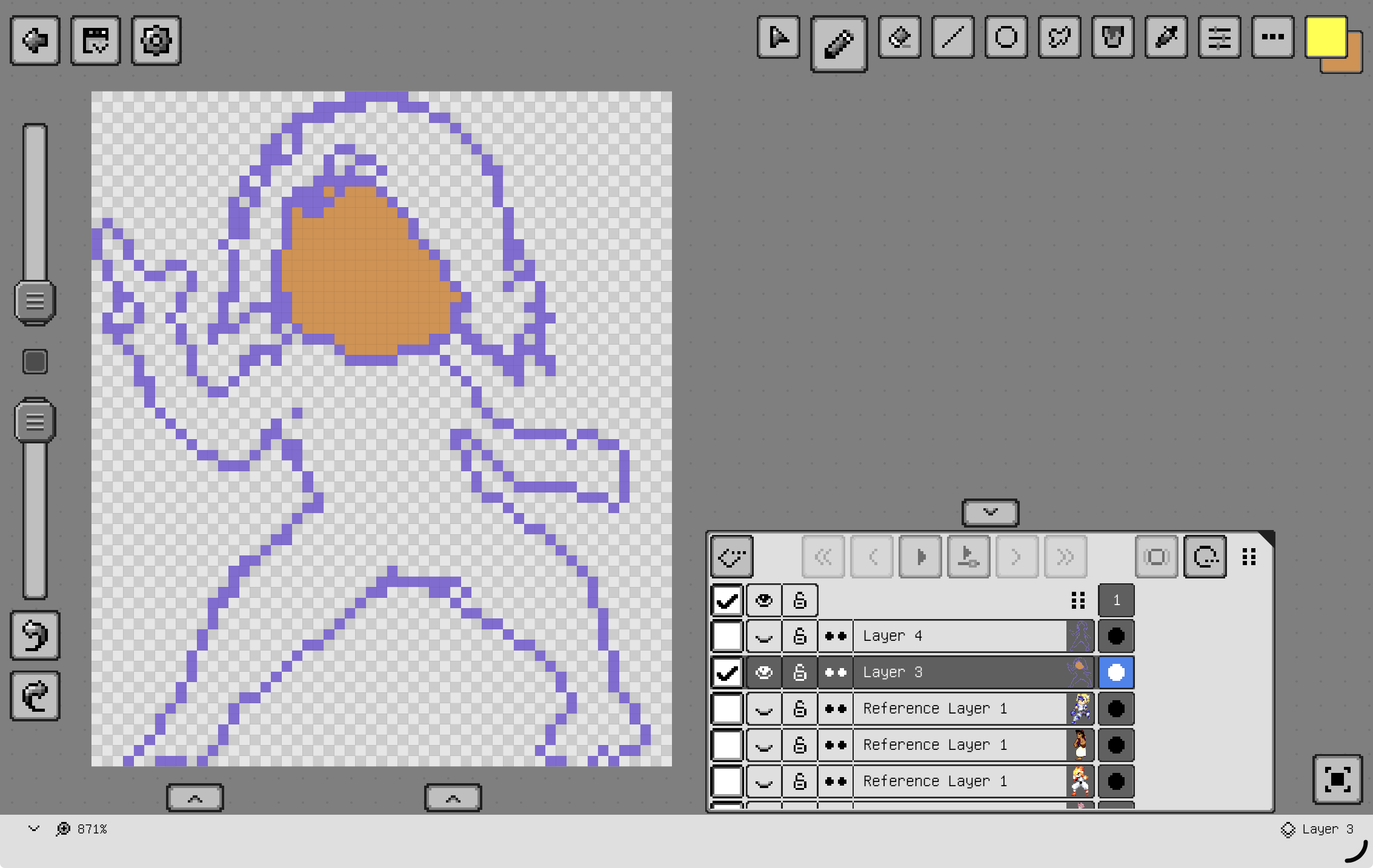Click the Undo arrow button
The width and height of the screenshot is (1373, 868).
point(35,635)
